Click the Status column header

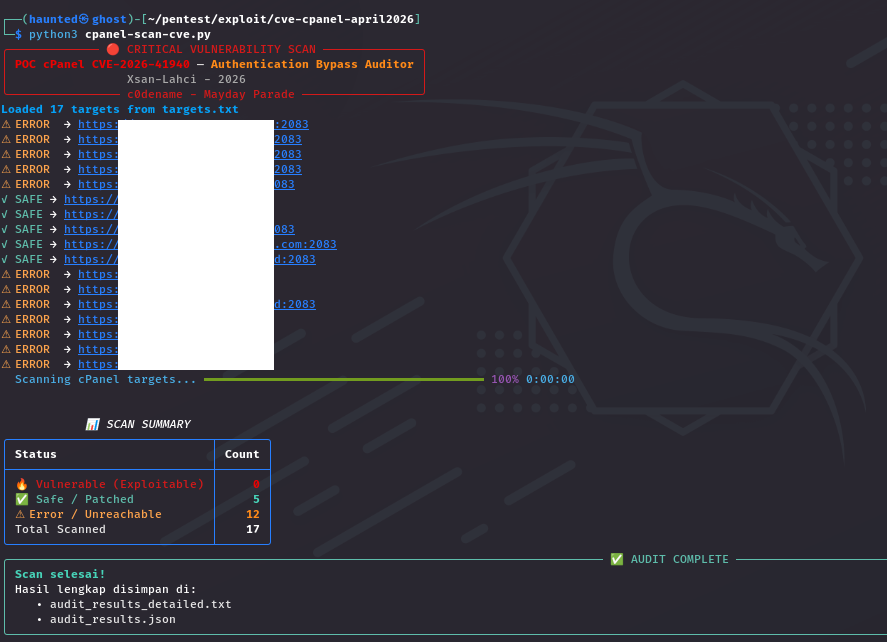(36, 454)
